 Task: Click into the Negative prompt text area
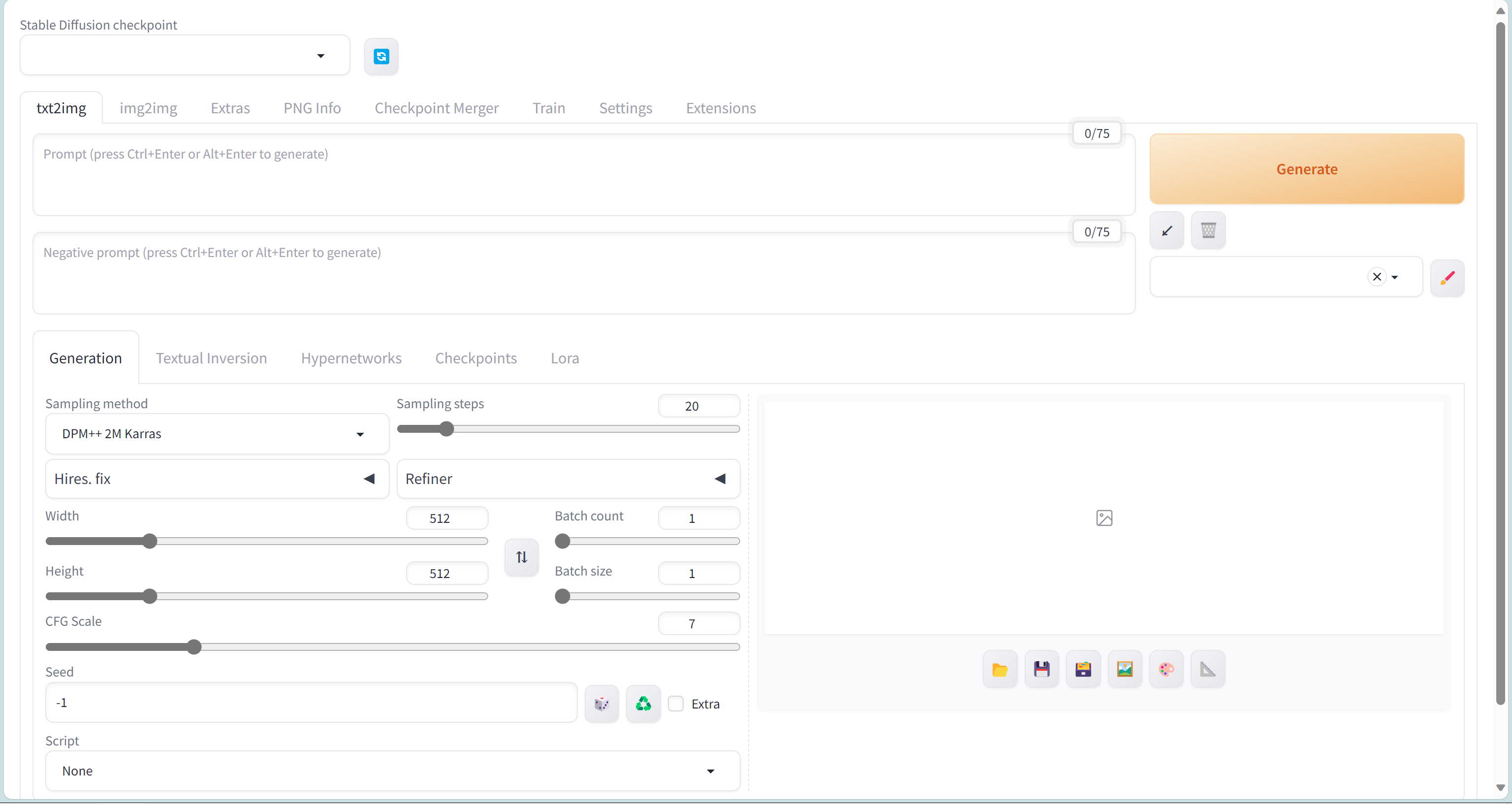(x=584, y=274)
